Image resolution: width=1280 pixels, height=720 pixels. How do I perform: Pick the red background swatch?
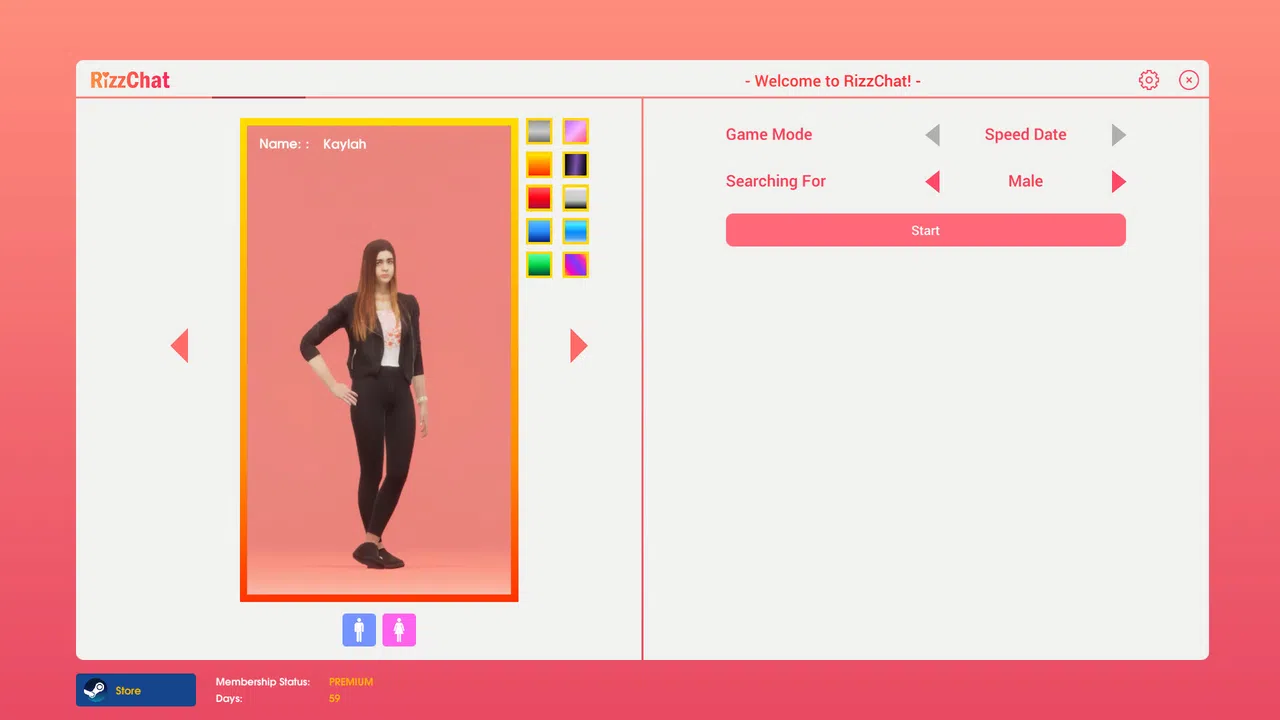(x=539, y=198)
